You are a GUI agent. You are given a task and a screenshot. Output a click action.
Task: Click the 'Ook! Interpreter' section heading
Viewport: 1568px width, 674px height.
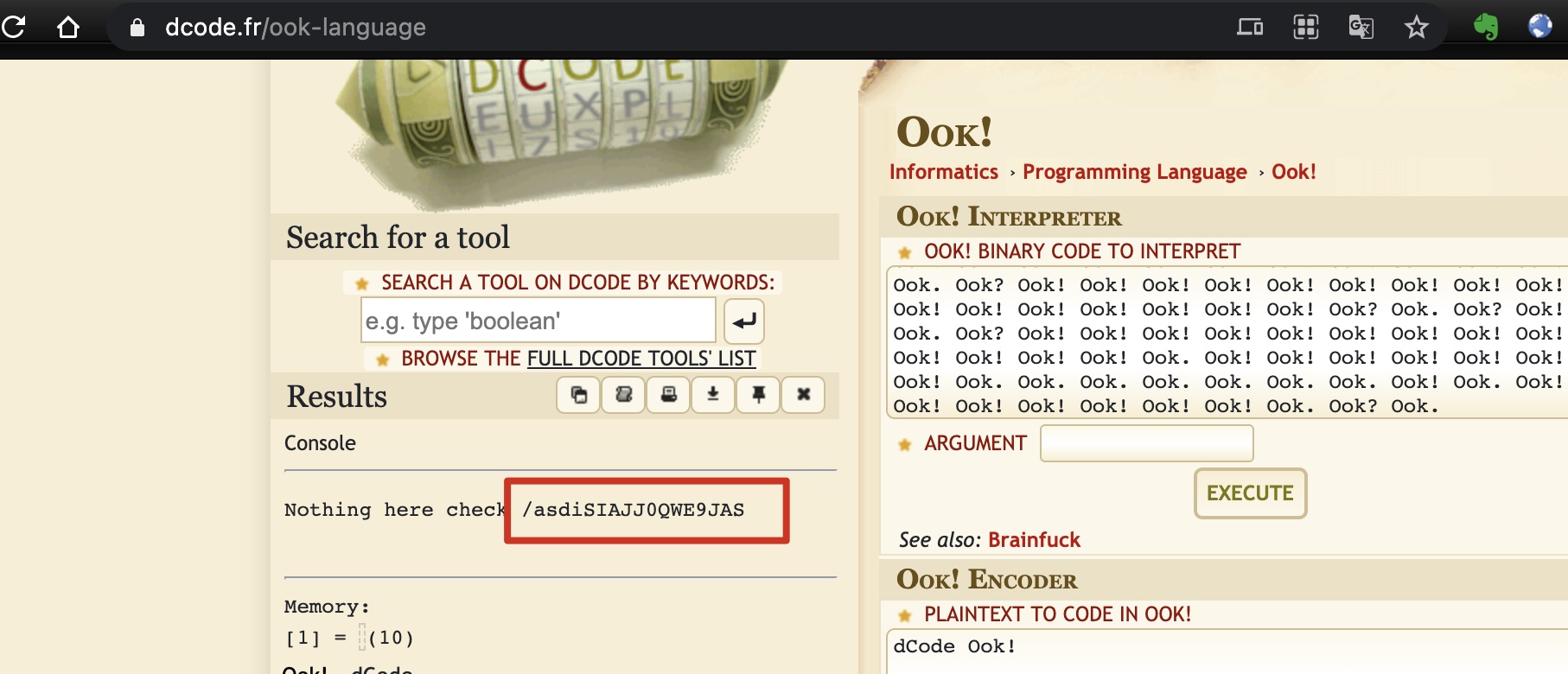tap(1009, 216)
